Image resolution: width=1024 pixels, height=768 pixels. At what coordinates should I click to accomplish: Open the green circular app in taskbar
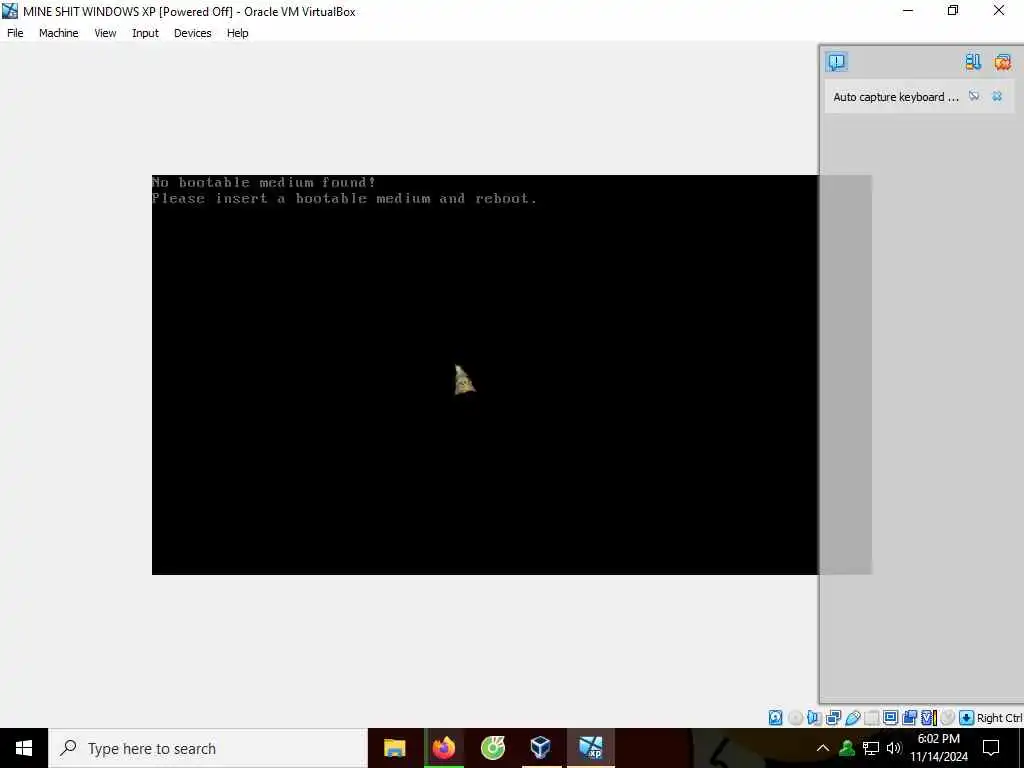pyautogui.click(x=493, y=748)
